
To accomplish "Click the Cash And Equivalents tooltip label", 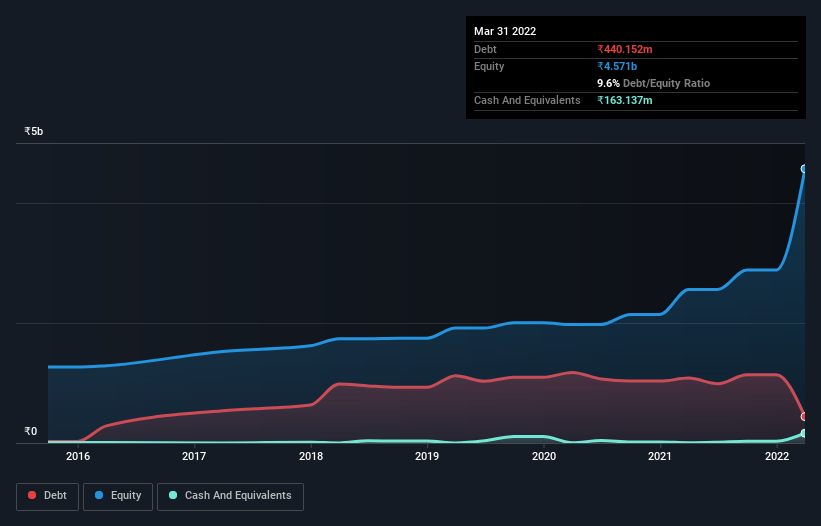I will [527, 100].
